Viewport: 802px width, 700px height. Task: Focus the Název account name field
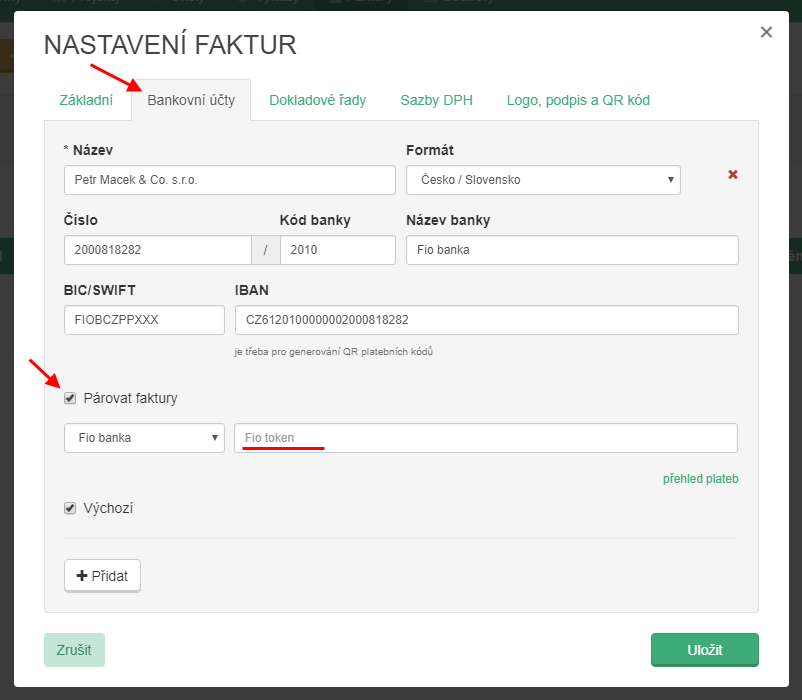tap(229, 180)
